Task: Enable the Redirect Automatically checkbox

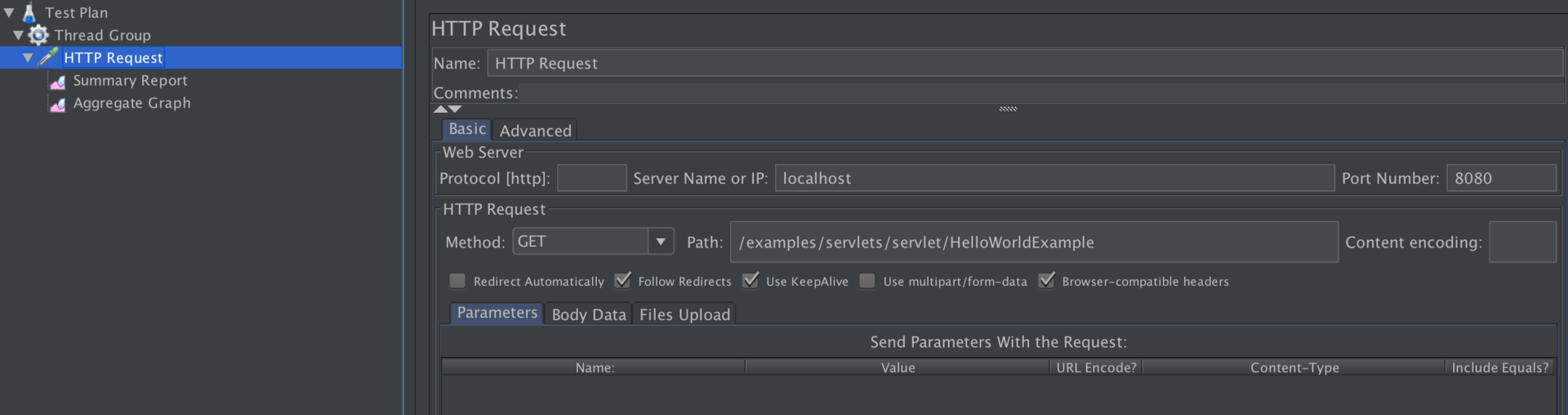Action: point(457,281)
